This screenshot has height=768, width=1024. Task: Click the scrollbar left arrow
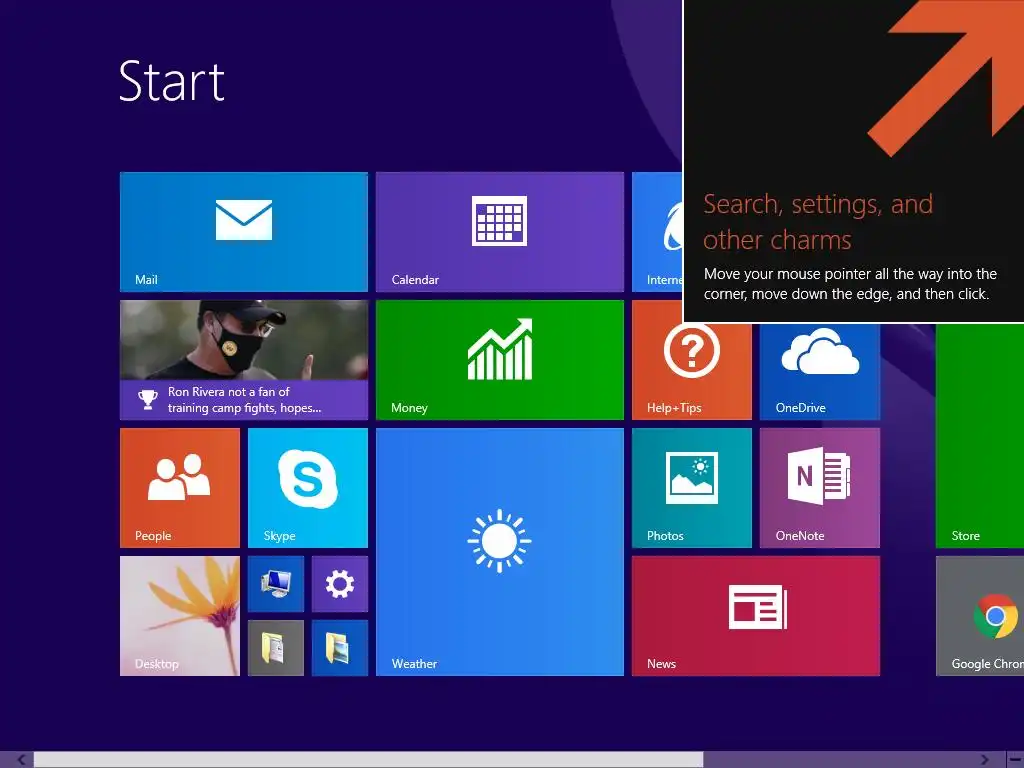pos(21,760)
